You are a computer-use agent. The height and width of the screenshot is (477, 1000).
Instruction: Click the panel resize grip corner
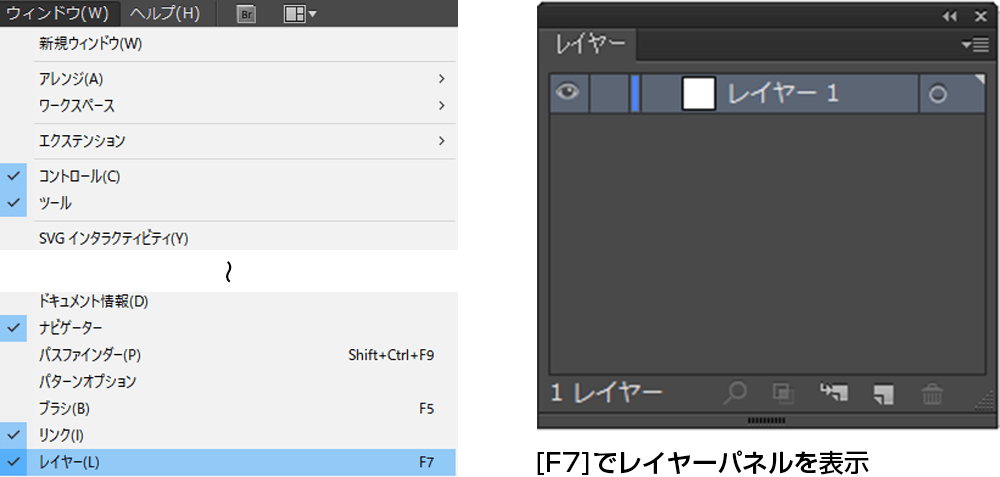click(x=982, y=402)
